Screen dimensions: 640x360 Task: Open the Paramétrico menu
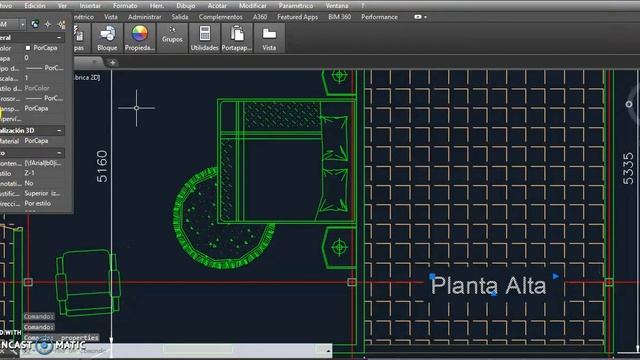tap(296, 6)
